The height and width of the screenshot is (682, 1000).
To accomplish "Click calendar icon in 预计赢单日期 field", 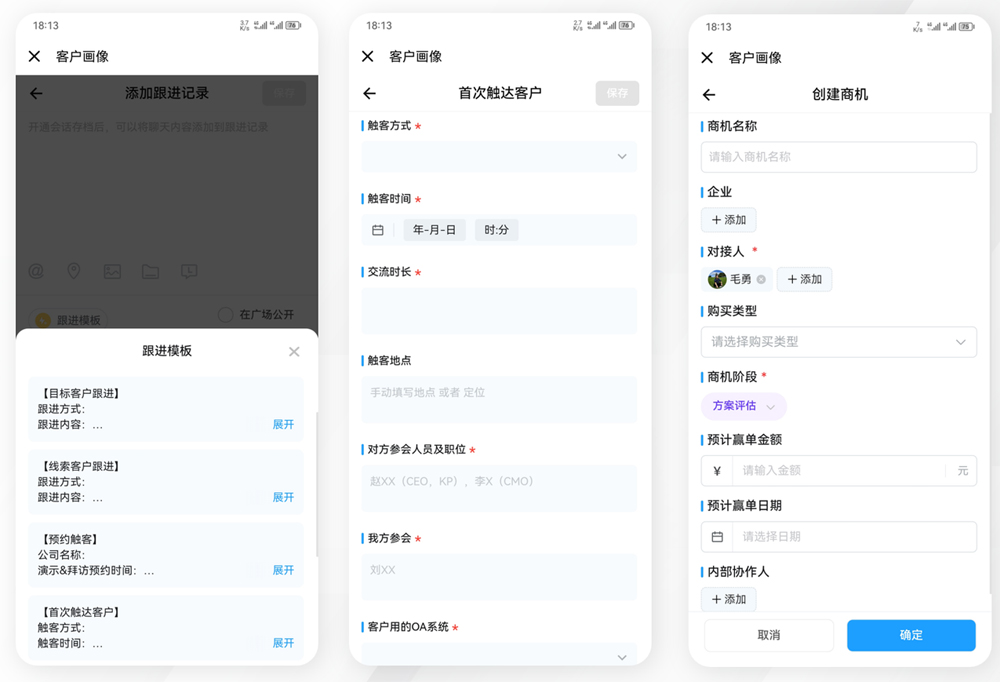I will point(717,537).
